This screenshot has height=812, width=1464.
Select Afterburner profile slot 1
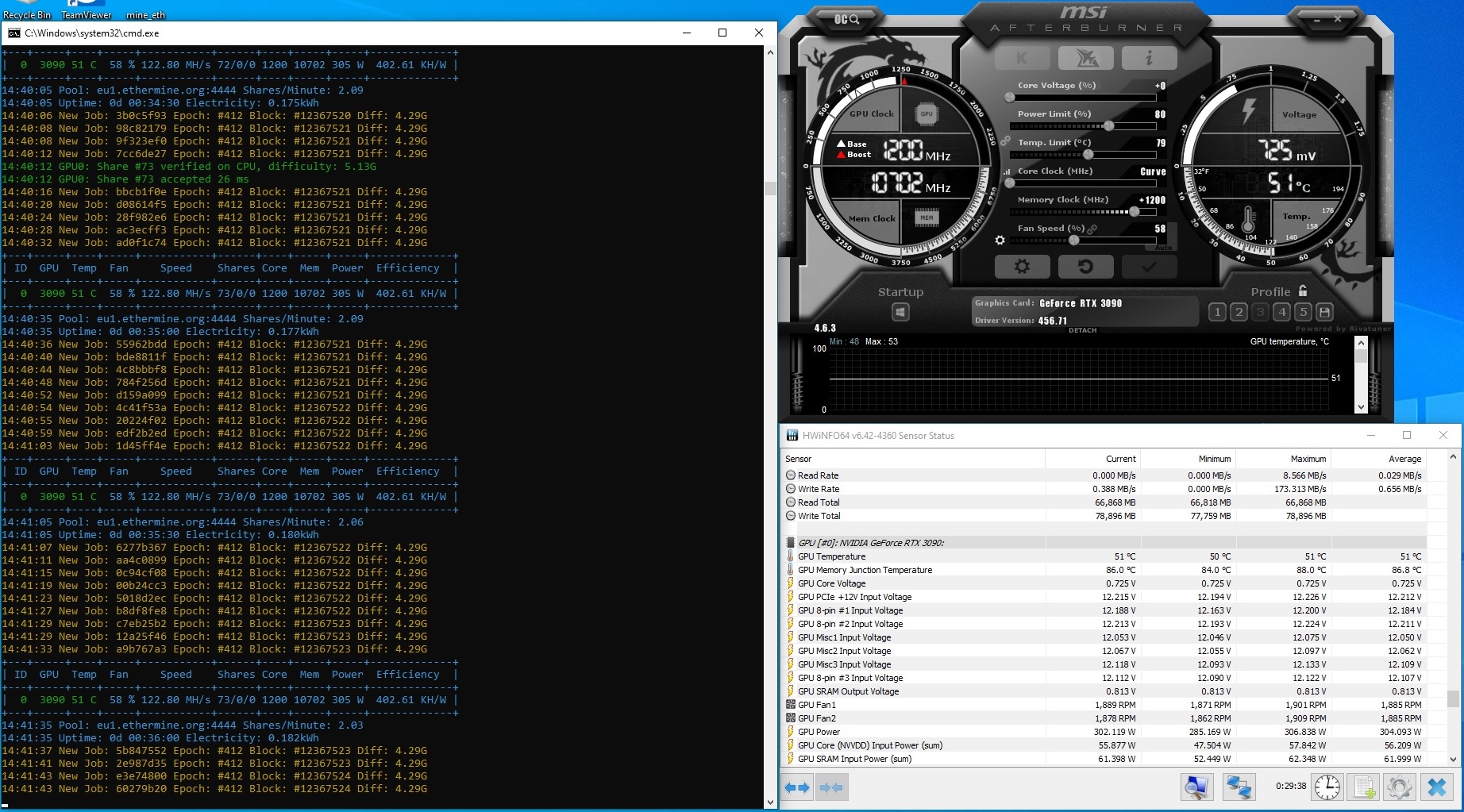coord(1217,312)
